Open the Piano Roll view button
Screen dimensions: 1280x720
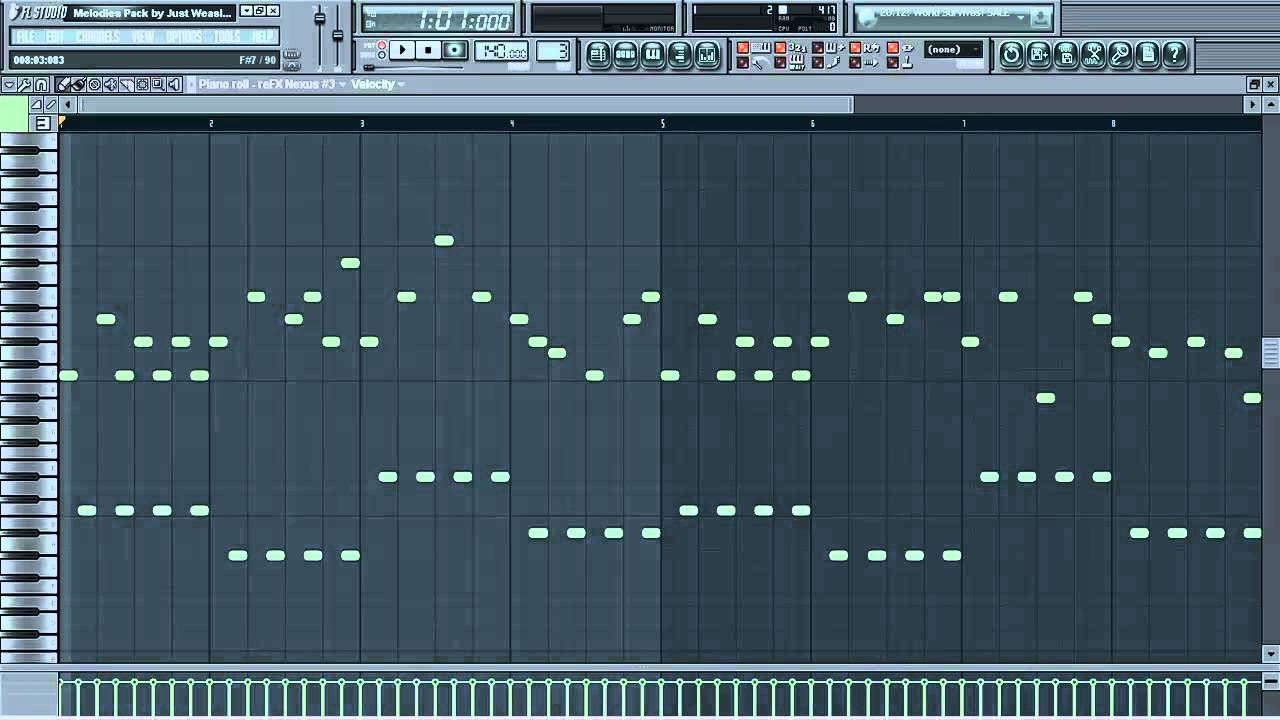coord(653,53)
